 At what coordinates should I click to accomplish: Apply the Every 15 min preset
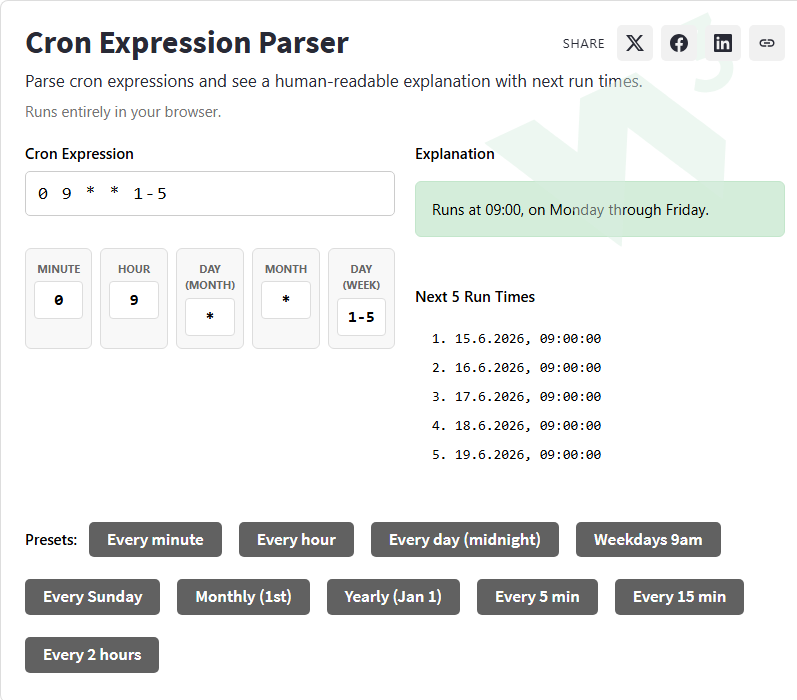pos(679,597)
